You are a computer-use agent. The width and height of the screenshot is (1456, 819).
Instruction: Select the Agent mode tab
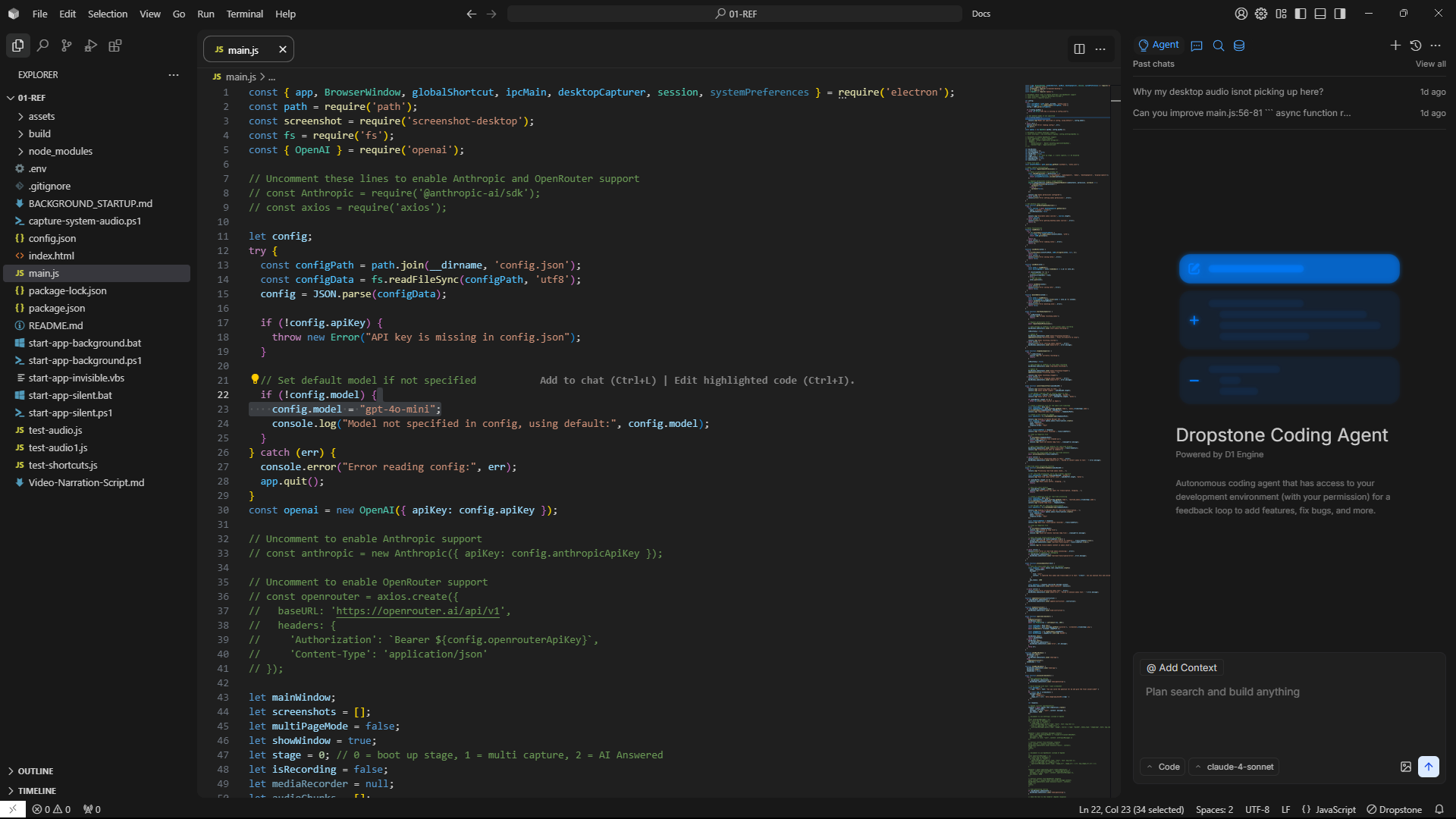click(x=1159, y=45)
